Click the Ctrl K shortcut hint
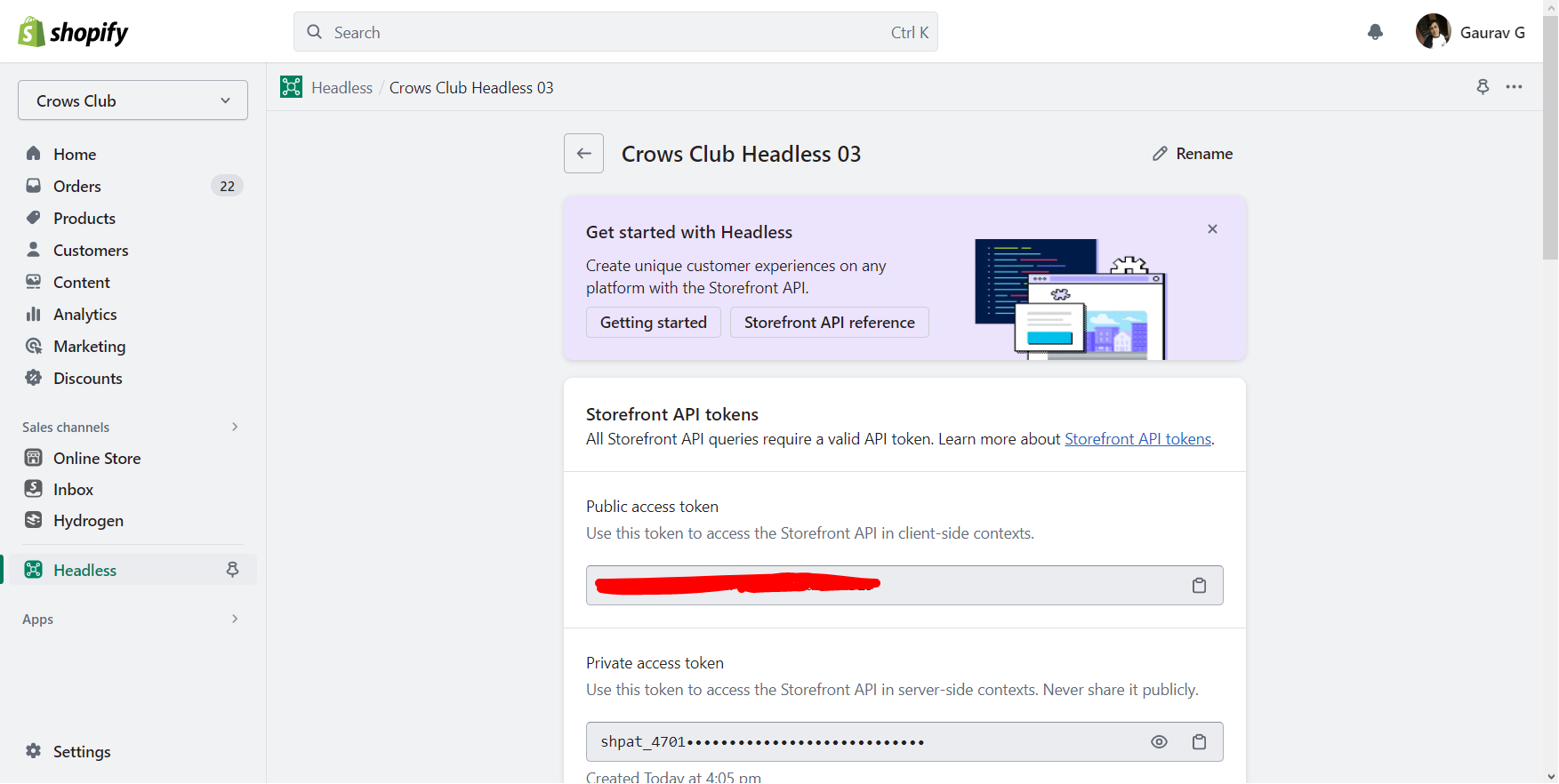Image resolution: width=1559 pixels, height=784 pixels. [910, 33]
